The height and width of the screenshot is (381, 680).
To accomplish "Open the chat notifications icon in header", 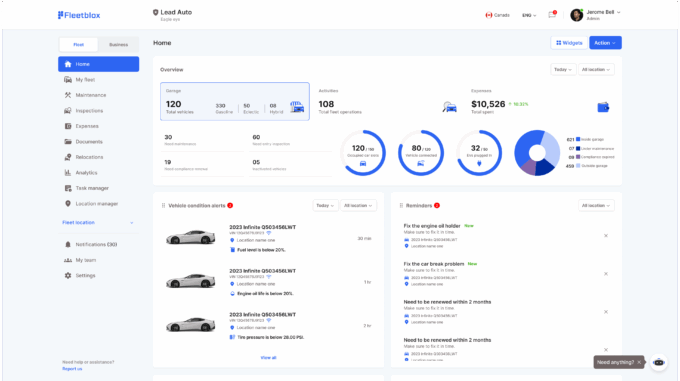I will tap(552, 15).
